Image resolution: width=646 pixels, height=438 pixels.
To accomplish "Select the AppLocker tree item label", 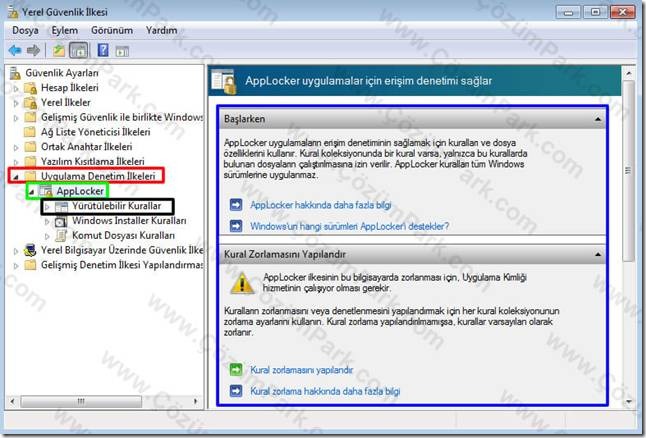I will (80, 191).
